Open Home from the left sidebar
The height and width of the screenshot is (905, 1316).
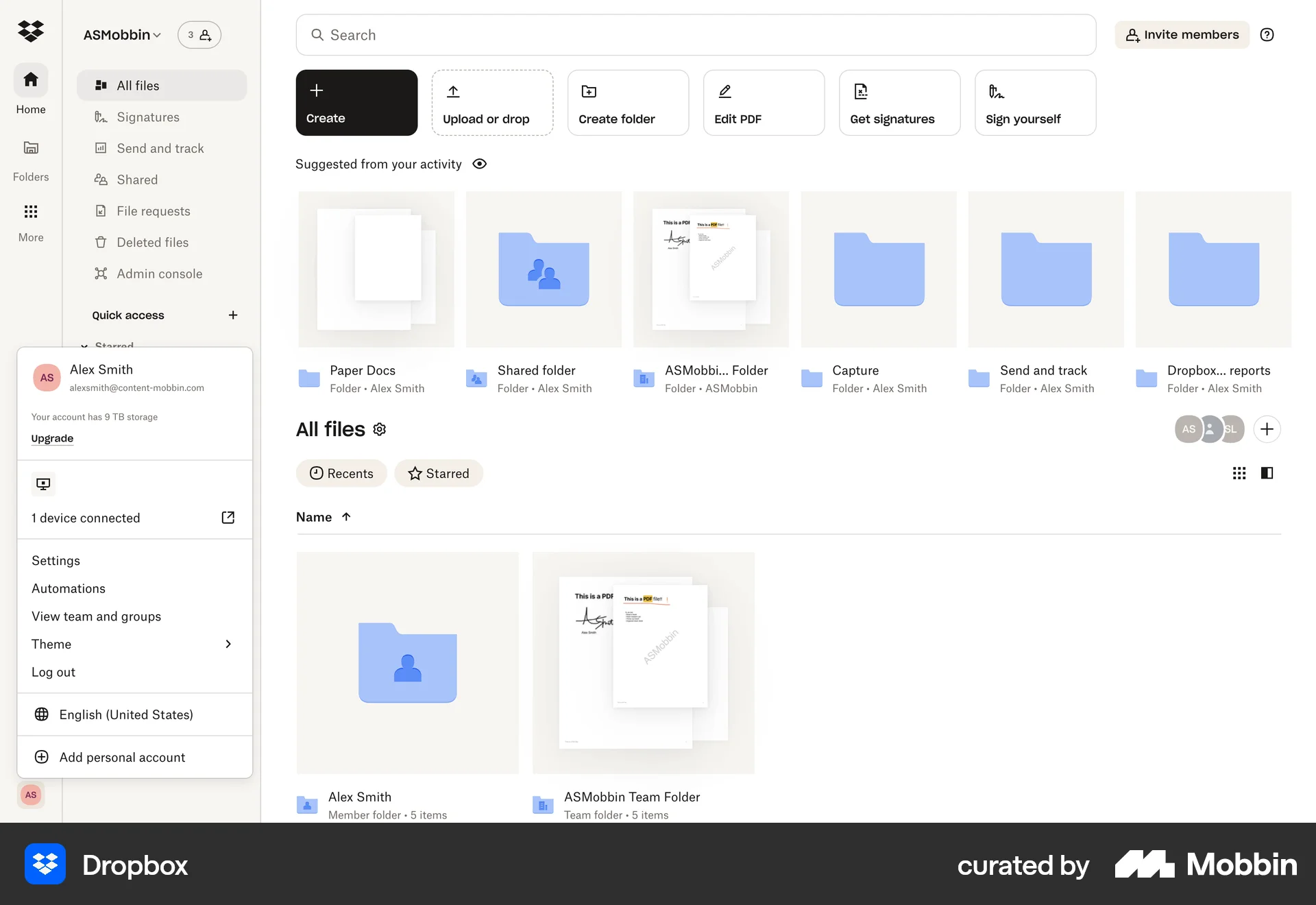coord(30,89)
